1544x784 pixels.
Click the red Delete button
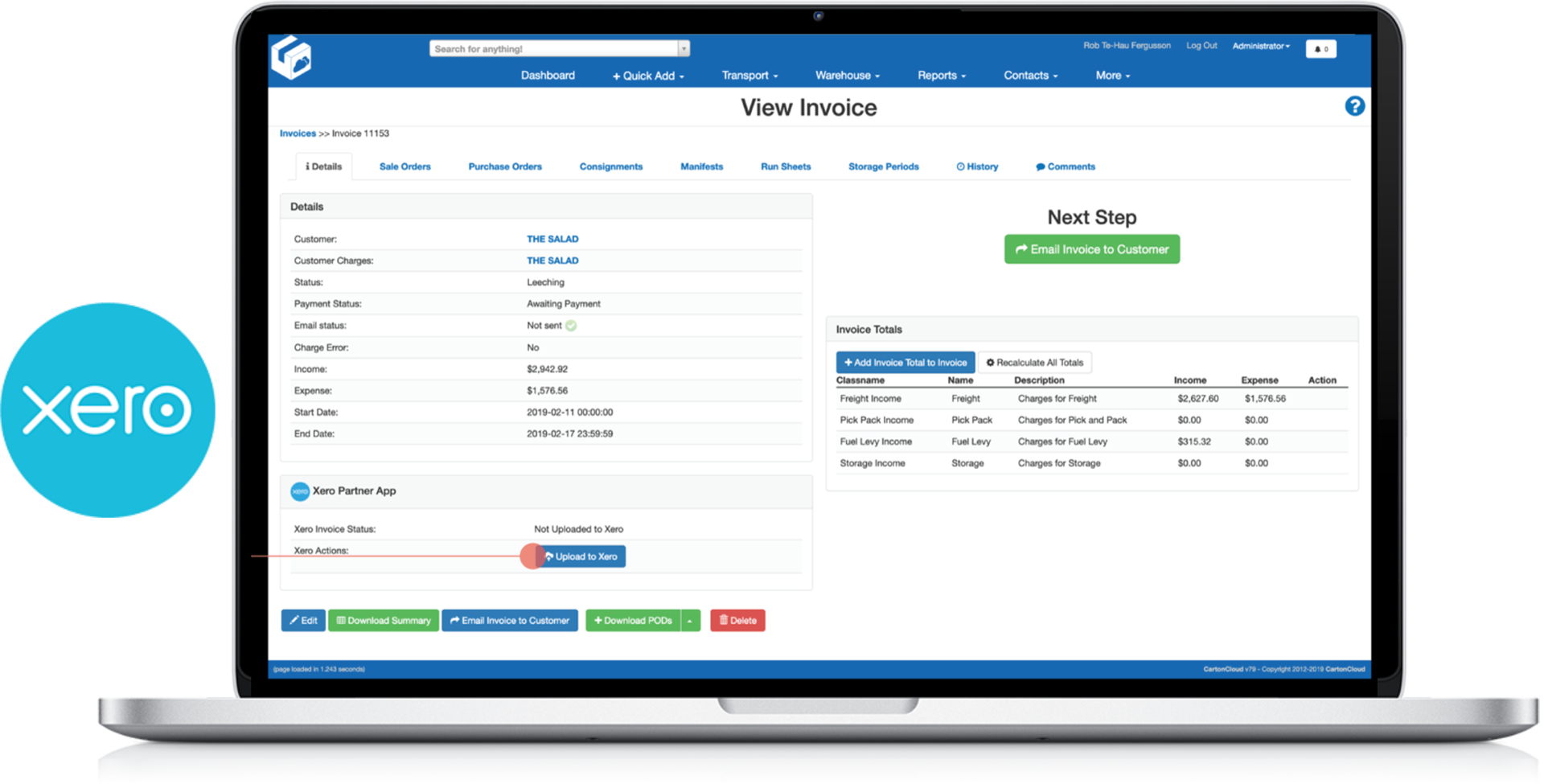737,621
